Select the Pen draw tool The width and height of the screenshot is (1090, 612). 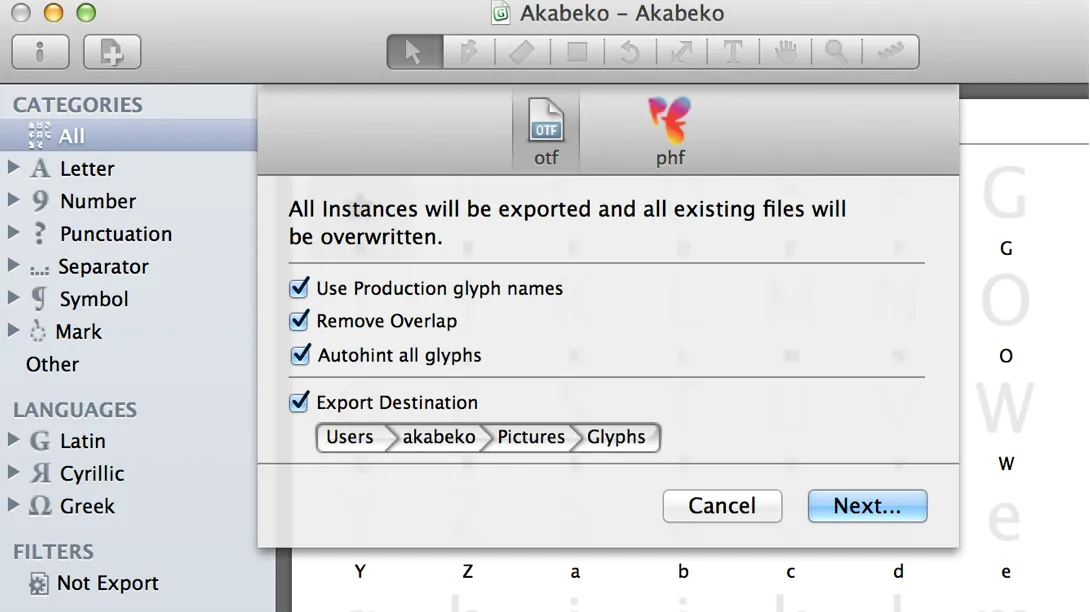[468, 52]
